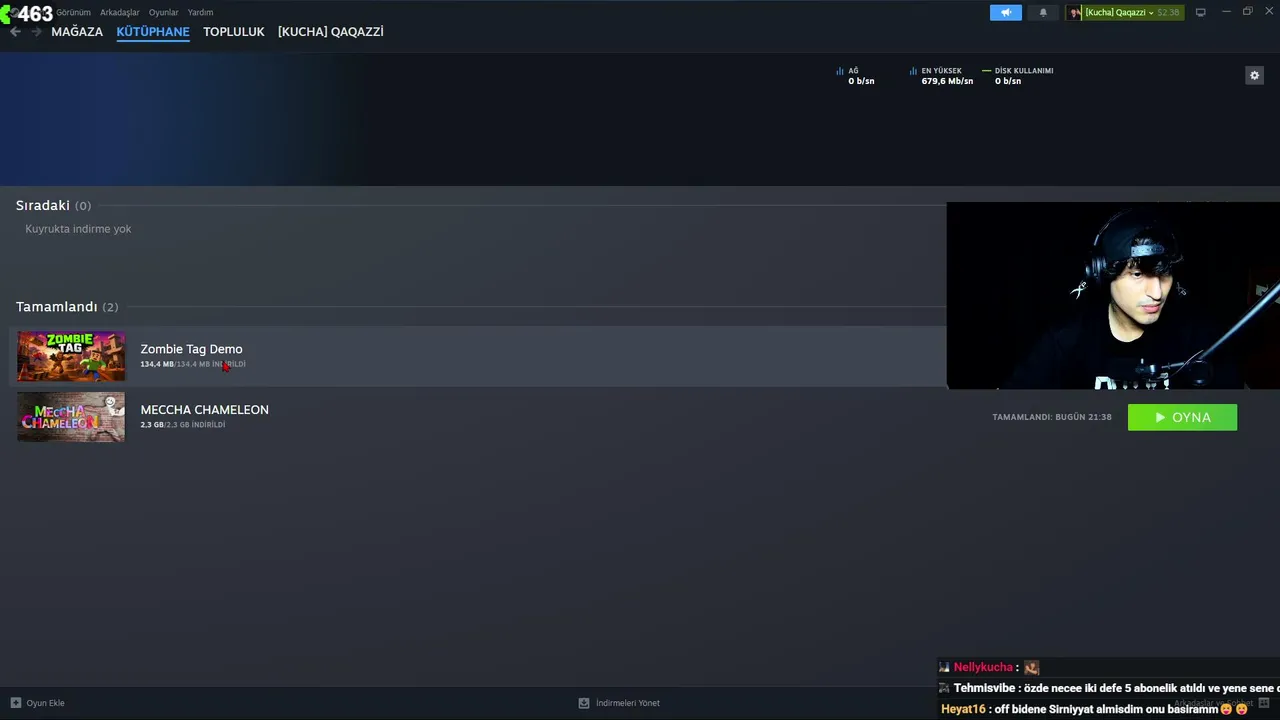Click the Oyun Ekle link

(45, 703)
